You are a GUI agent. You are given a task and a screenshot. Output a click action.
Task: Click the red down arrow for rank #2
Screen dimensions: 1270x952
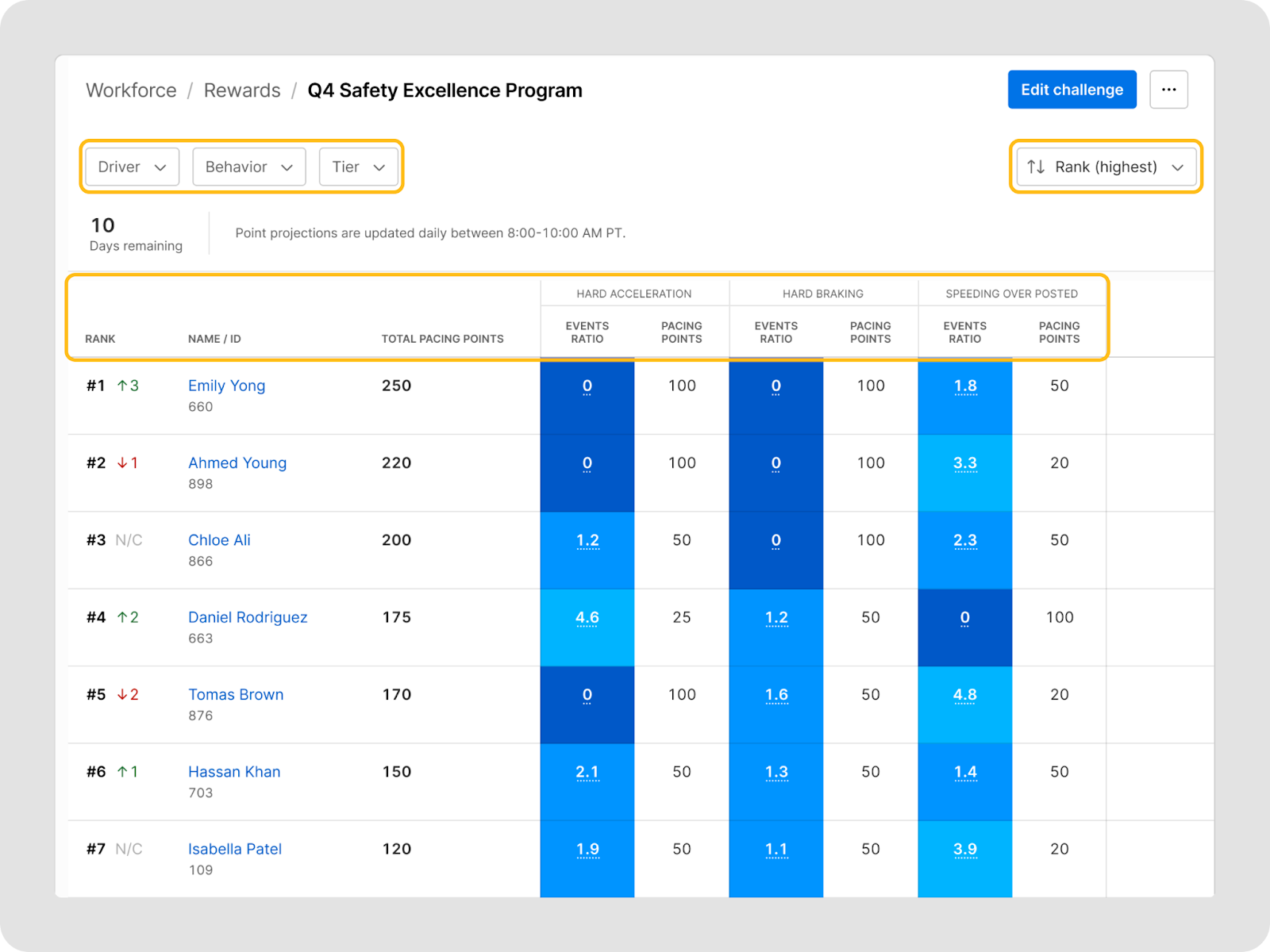pyautogui.click(x=122, y=463)
